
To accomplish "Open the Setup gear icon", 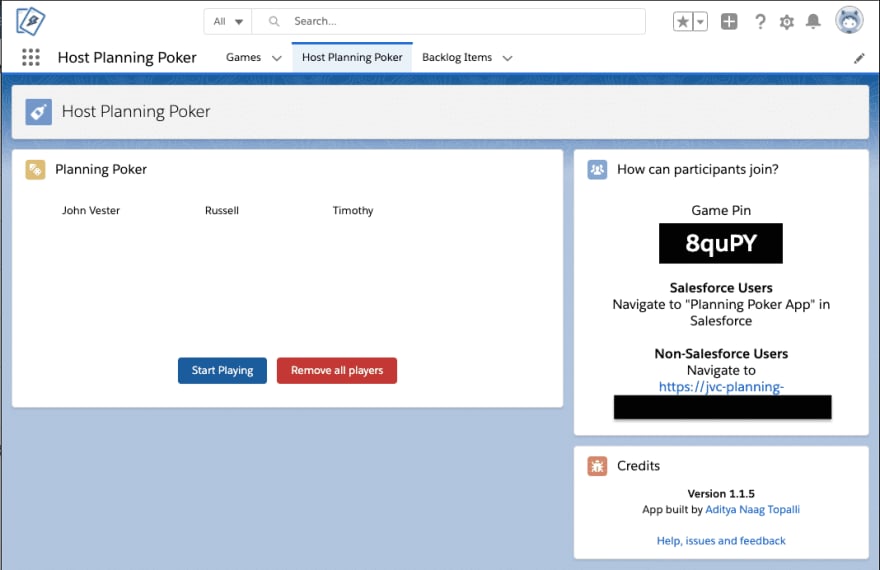I will (x=787, y=22).
